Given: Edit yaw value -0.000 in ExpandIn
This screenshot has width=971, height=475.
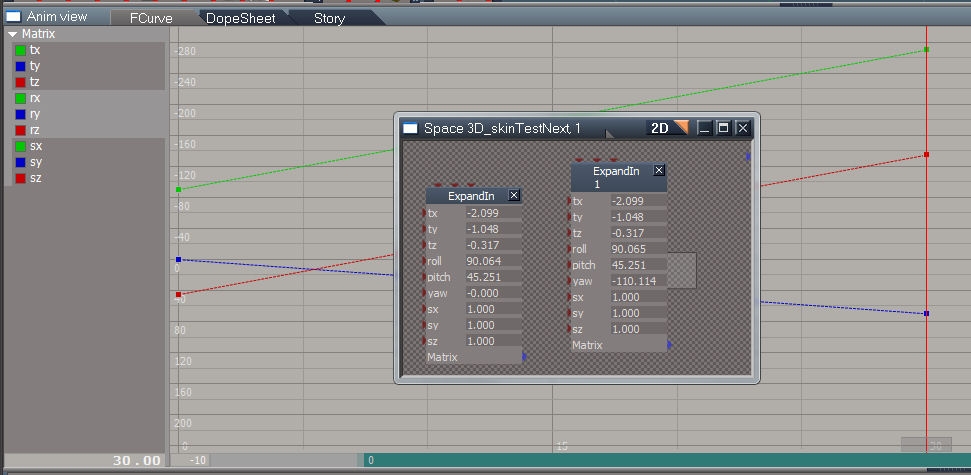Looking at the screenshot, I should 494,294.
